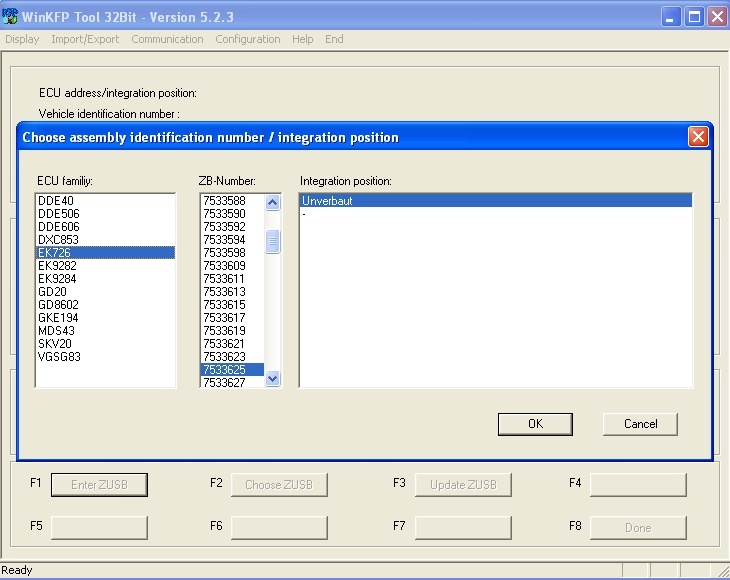Click the empty F7 button
730x580 pixels.
click(x=463, y=527)
